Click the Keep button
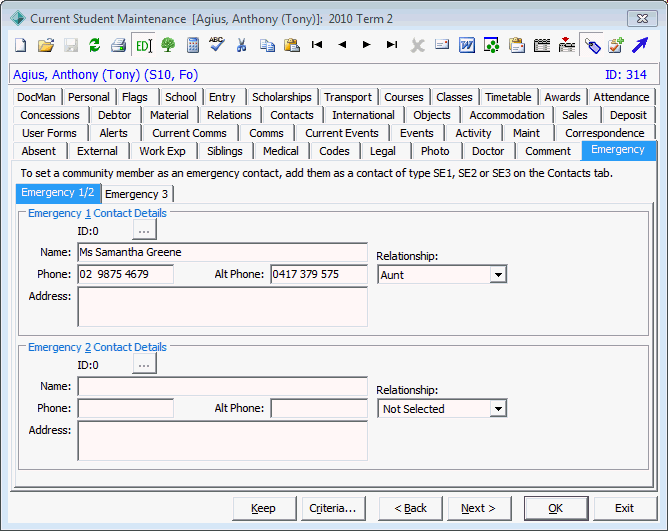 point(263,508)
